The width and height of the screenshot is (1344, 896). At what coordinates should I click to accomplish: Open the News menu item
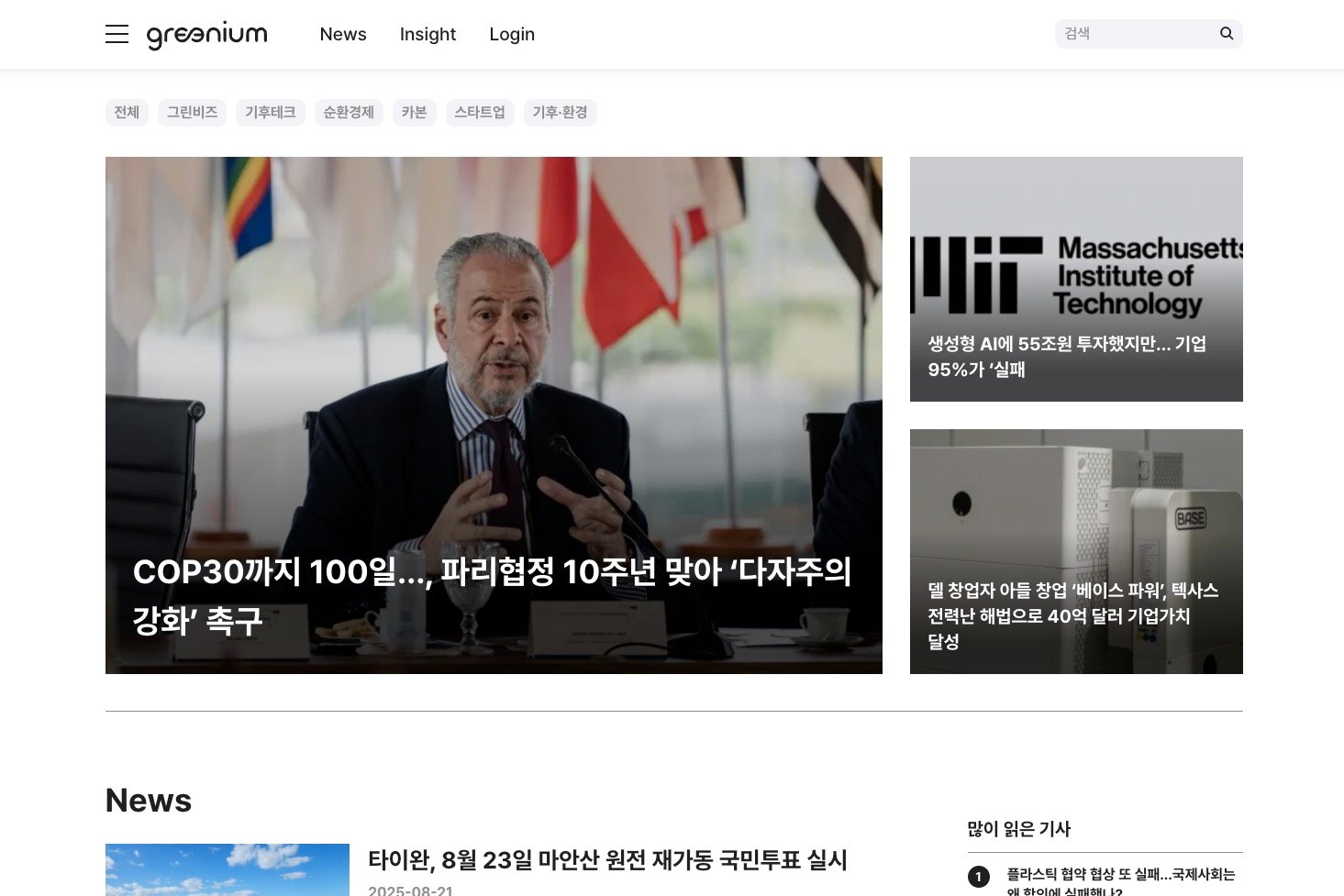point(343,35)
